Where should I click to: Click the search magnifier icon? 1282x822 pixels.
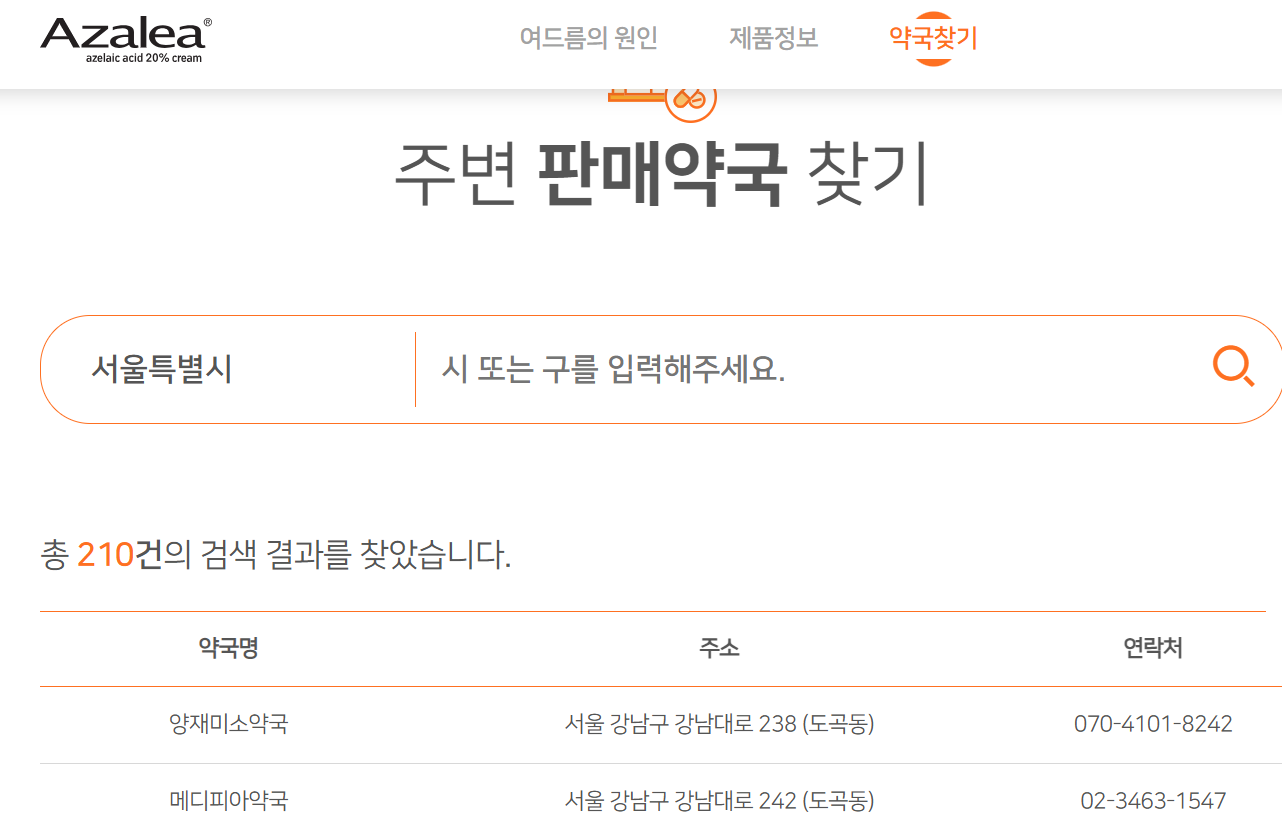point(1233,366)
